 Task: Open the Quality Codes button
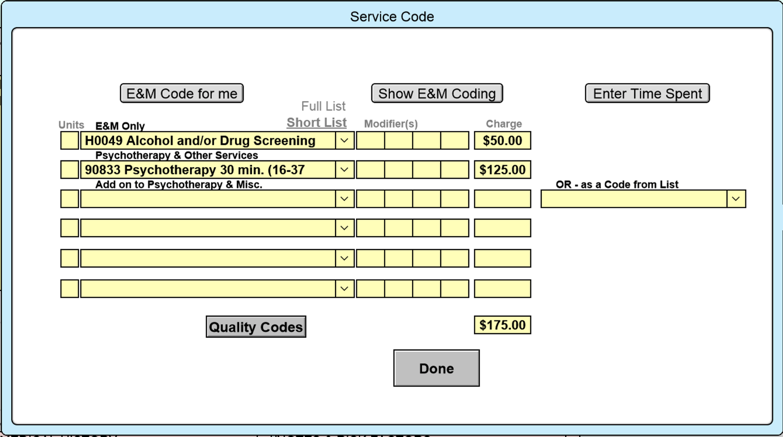(255, 327)
